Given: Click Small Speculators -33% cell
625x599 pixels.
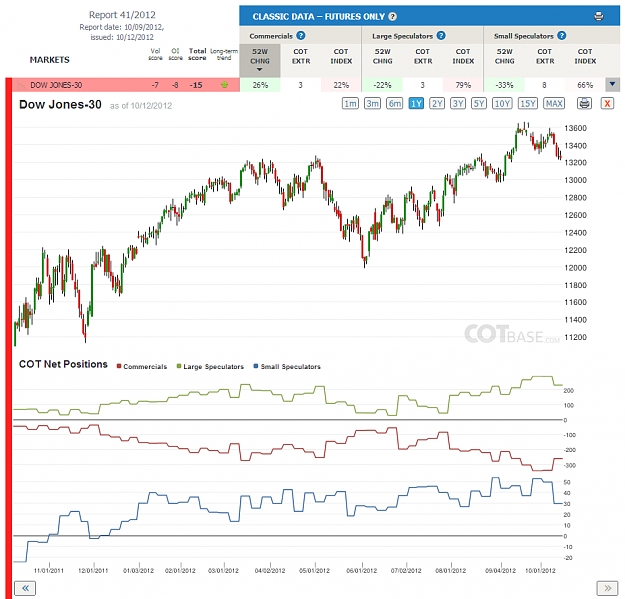Looking at the screenshot, I should [504, 84].
